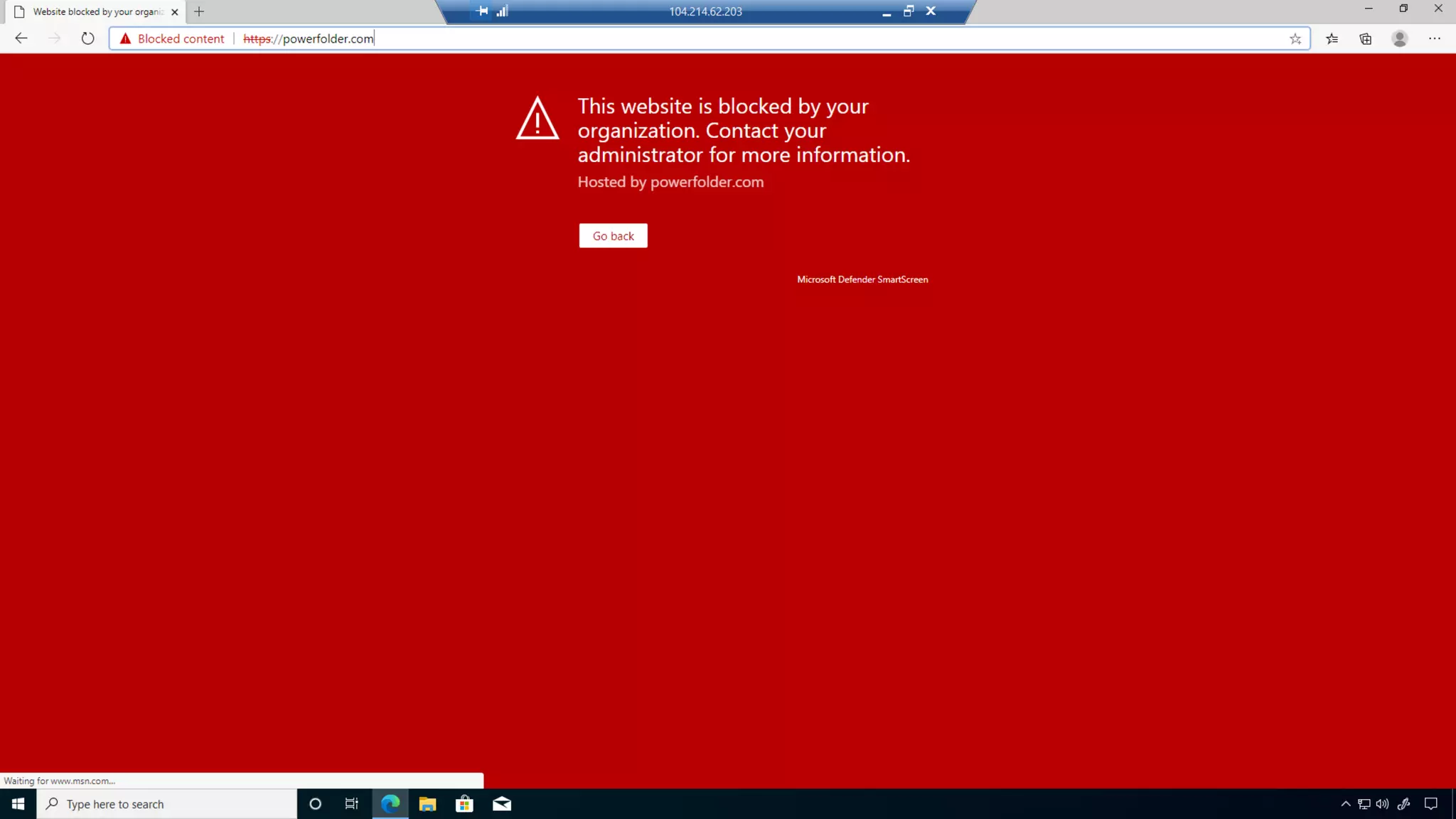Open a new tab with plus
Image resolution: width=1456 pixels, height=819 pixels.
(x=199, y=11)
